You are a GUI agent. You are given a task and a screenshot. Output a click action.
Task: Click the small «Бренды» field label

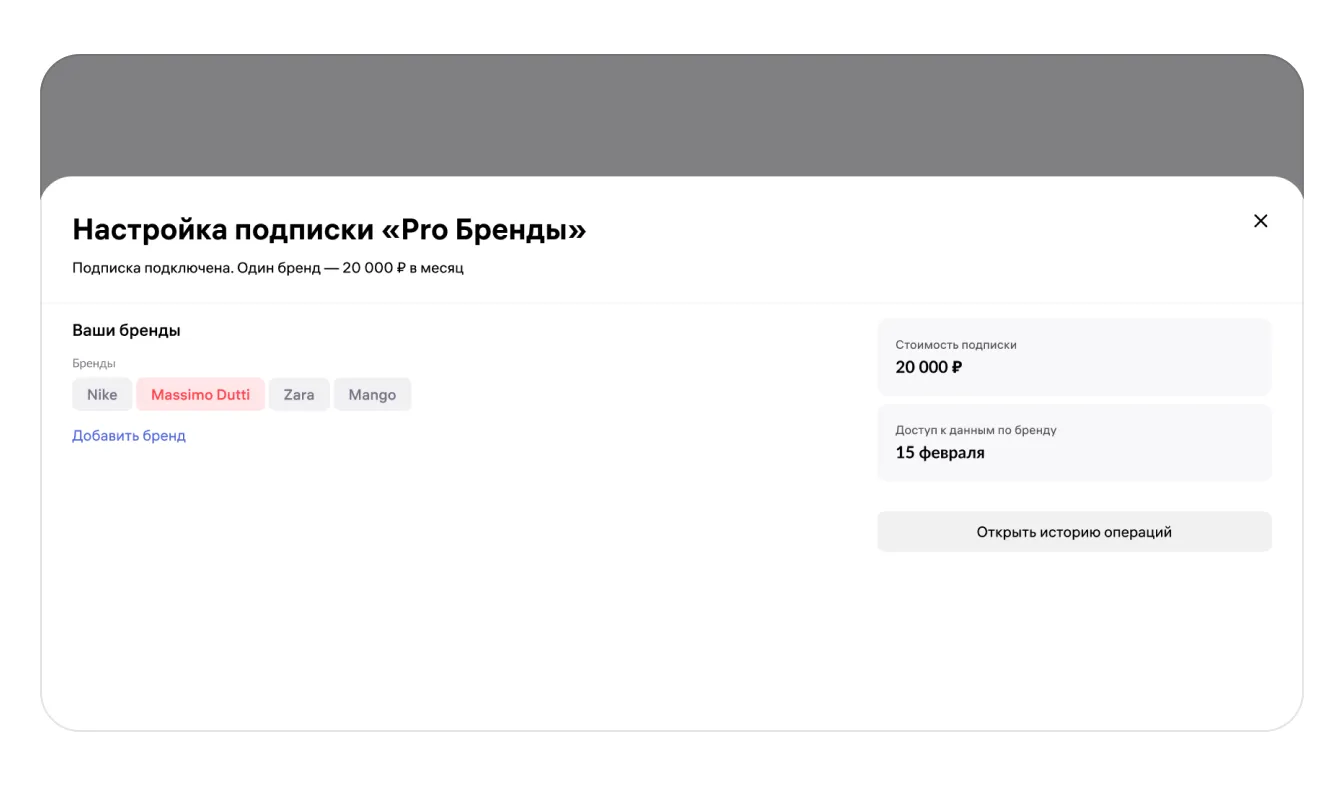[94, 363]
